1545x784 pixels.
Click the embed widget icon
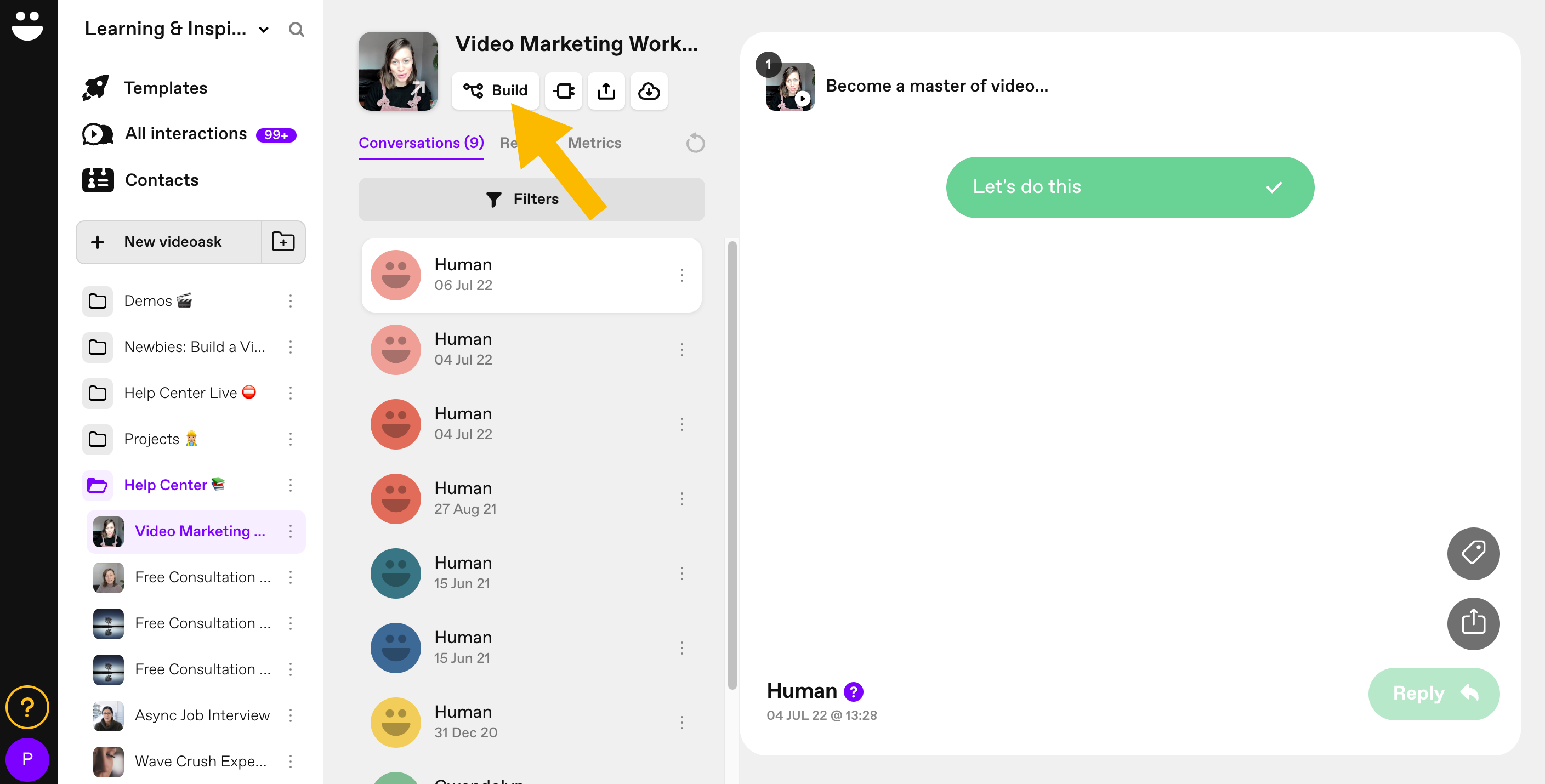click(563, 90)
